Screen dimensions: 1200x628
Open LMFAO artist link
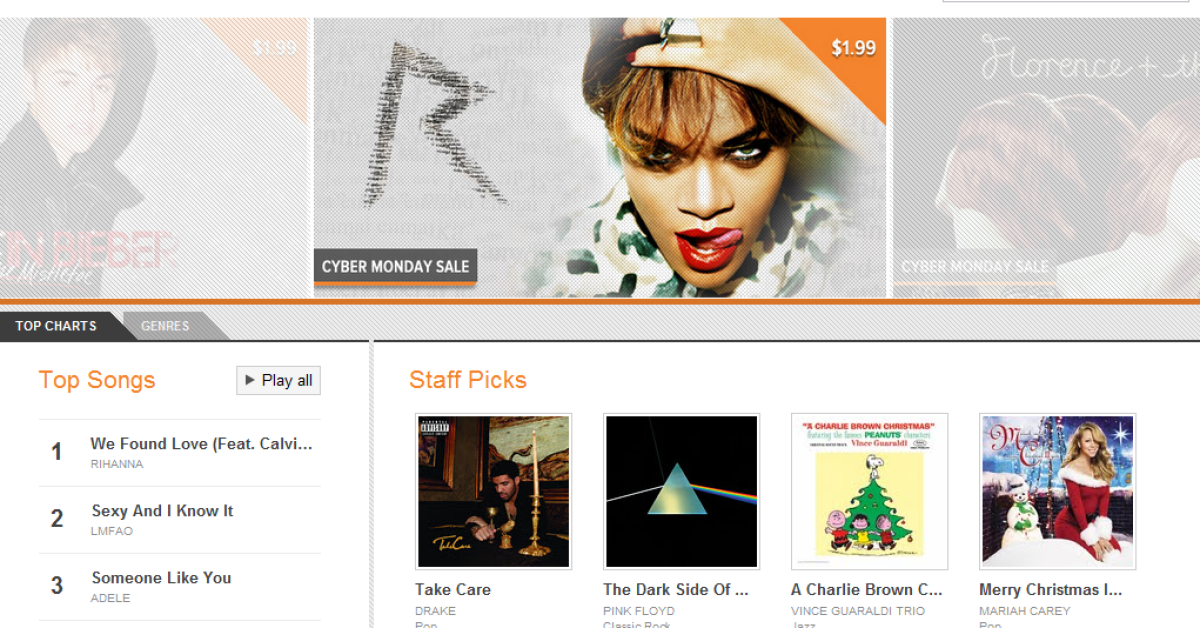111,531
